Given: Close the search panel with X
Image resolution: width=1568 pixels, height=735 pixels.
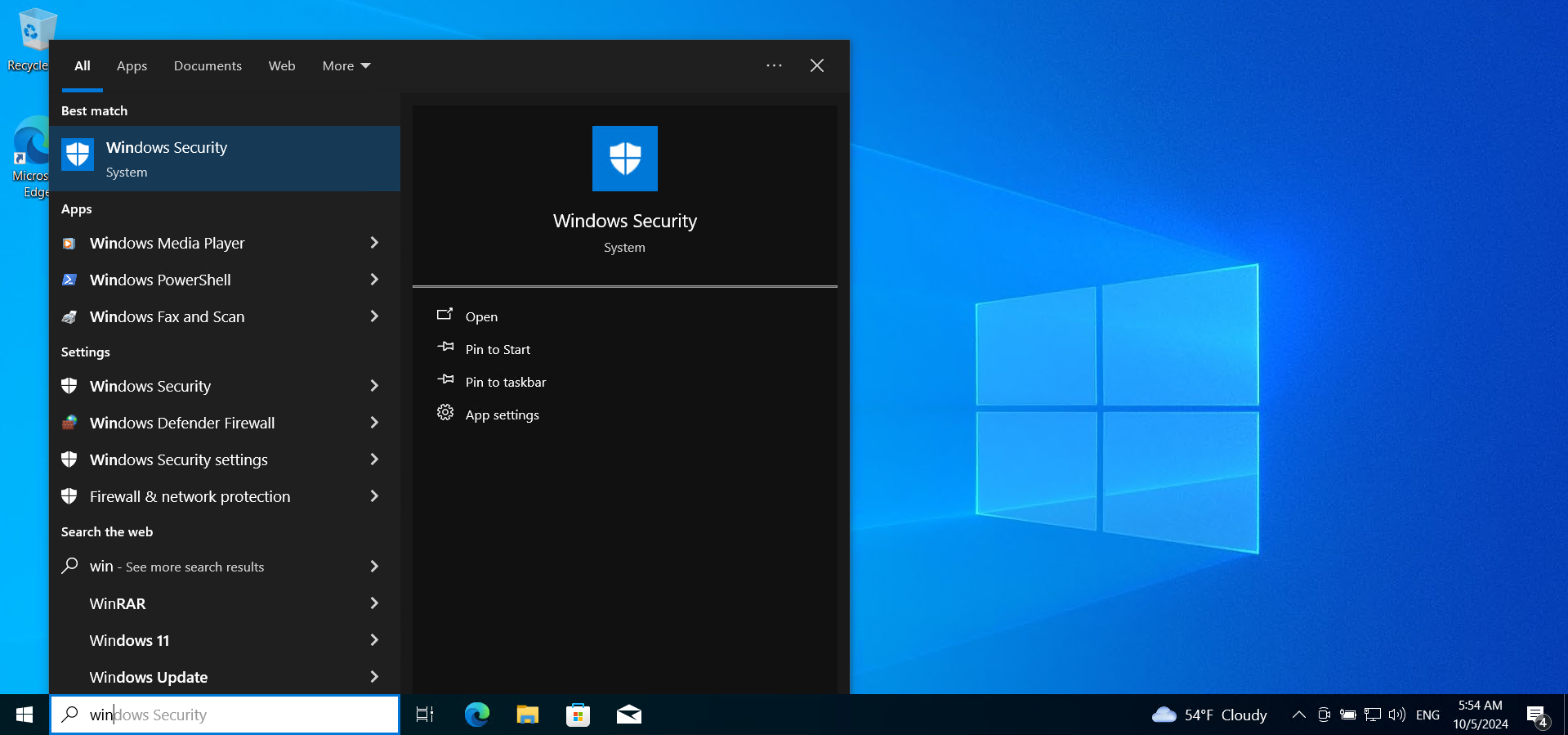Looking at the screenshot, I should (817, 65).
